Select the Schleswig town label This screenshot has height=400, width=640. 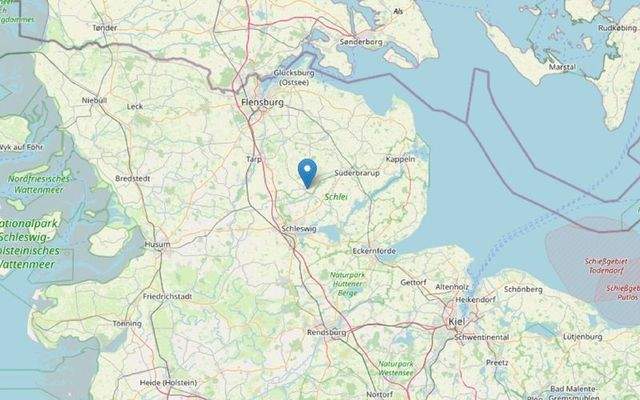[x=299, y=229]
